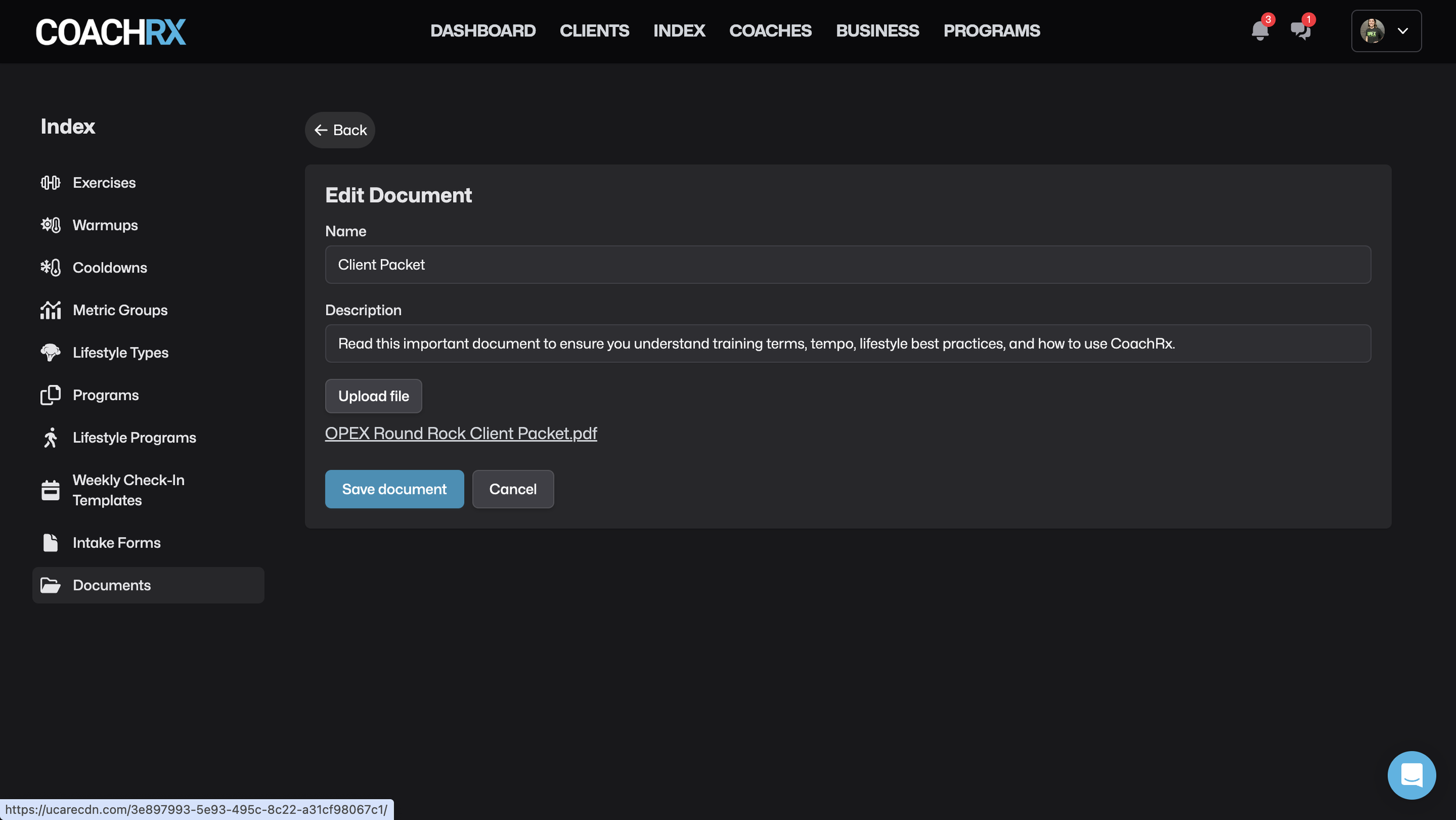
Task: Click the Lifestyle Types broccoli icon
Action: point(51,352)
